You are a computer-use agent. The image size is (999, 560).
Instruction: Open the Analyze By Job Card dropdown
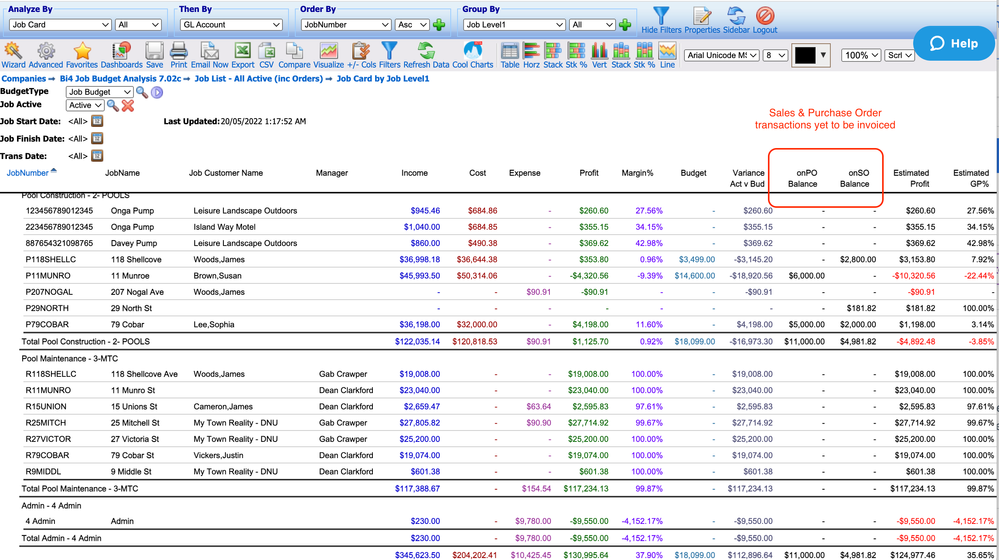59,24
